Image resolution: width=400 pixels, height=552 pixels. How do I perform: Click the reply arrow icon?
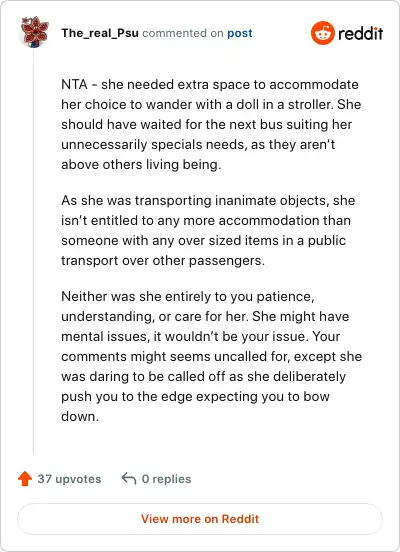click(x=129, y=479)
